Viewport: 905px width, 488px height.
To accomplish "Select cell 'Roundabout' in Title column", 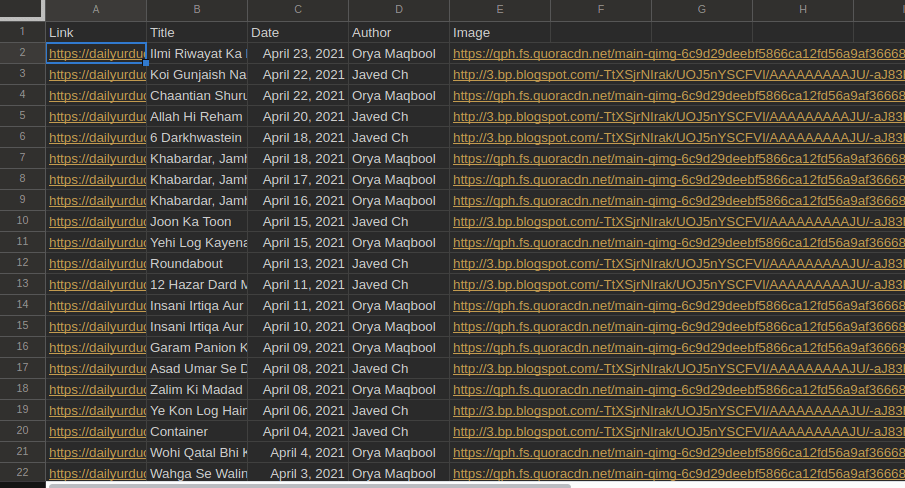I will (197, 264).
